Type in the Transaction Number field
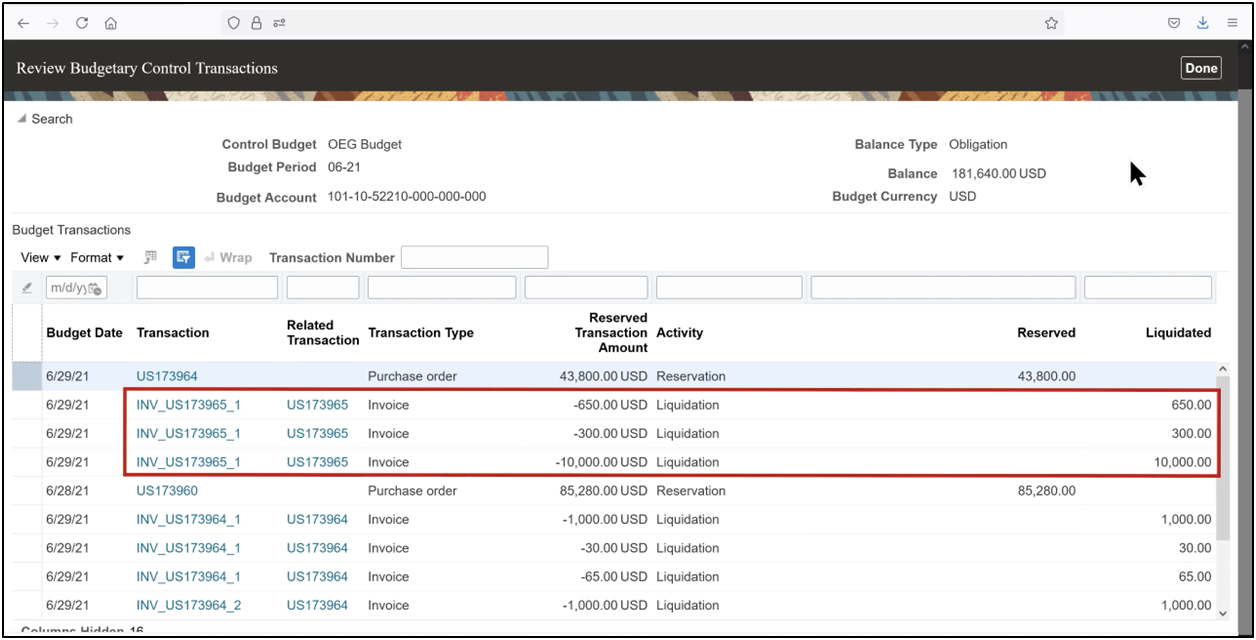 [474, 257]
